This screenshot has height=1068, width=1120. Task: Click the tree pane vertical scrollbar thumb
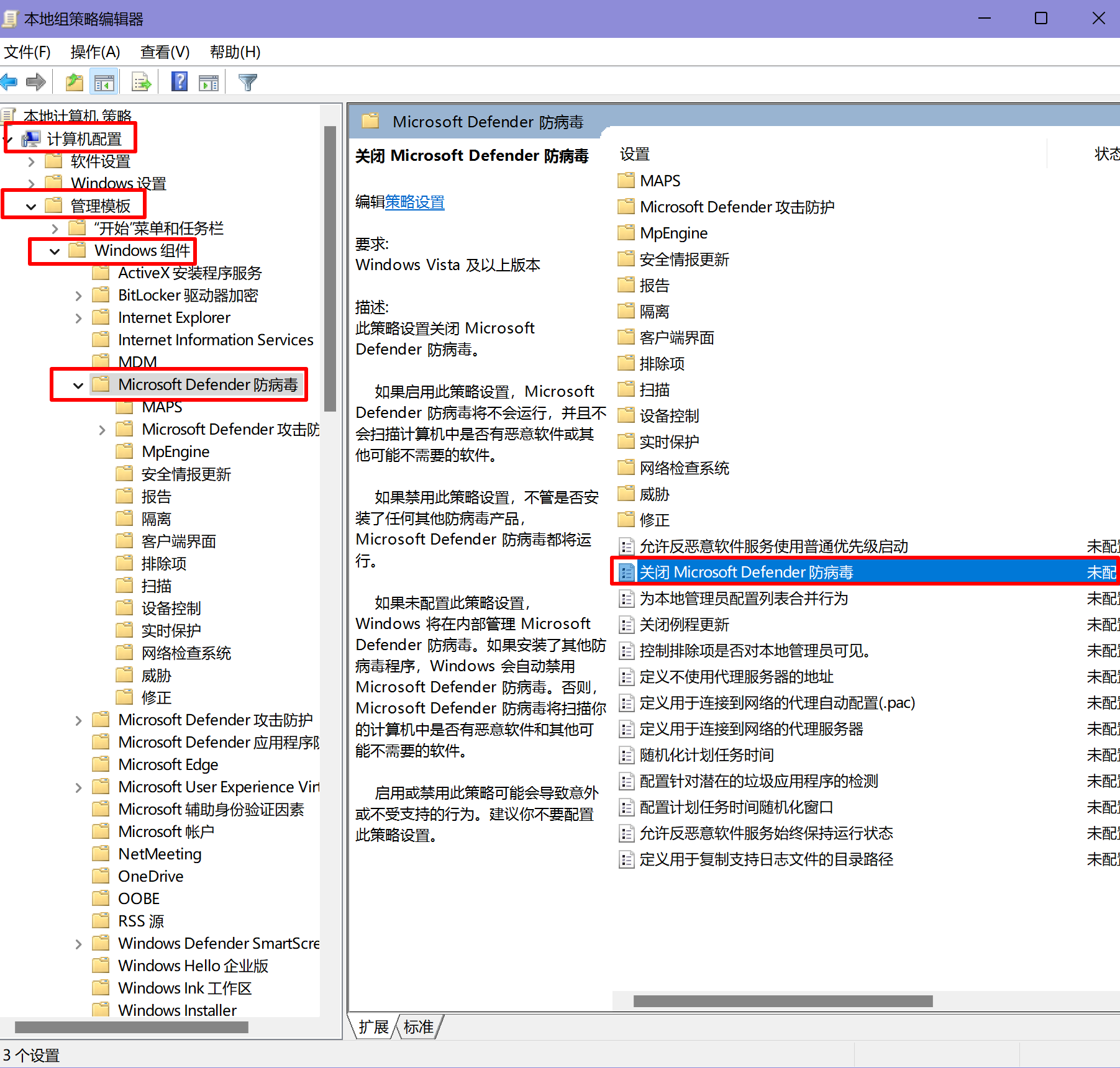[330, 268]
